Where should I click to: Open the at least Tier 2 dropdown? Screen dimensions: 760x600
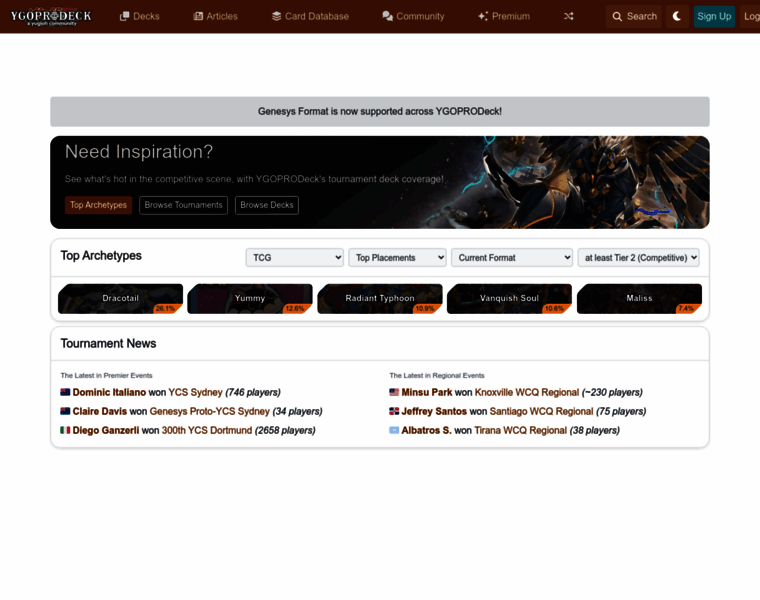click(x=638, y=258)
